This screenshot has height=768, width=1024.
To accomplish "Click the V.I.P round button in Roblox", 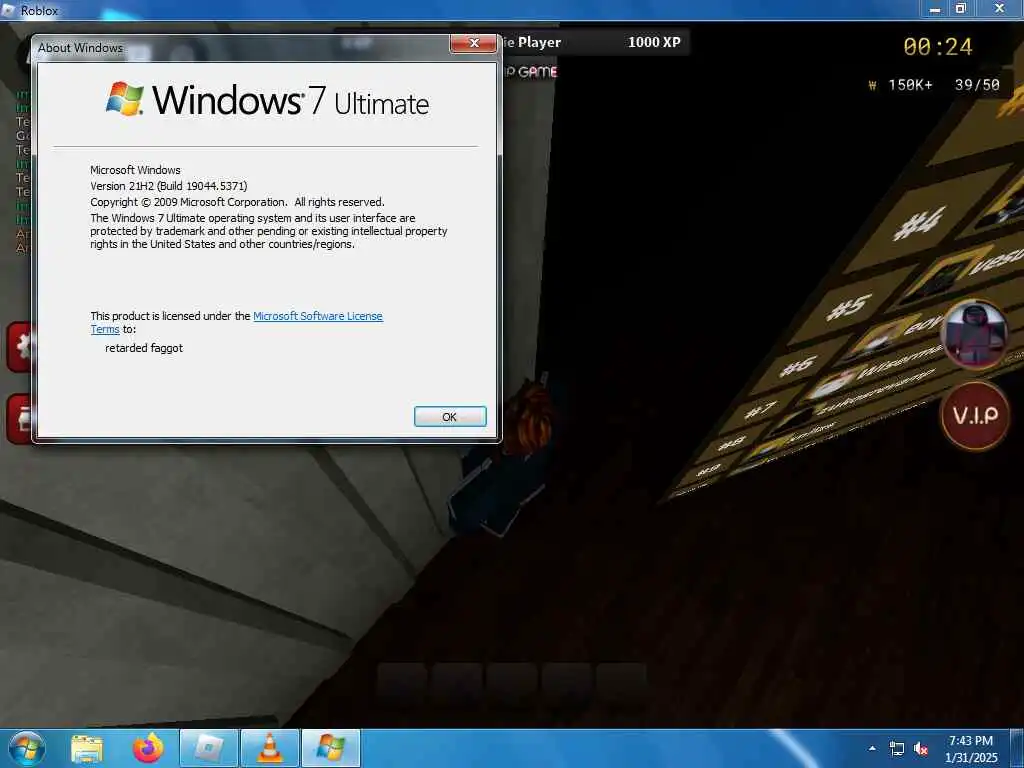I will pyautogui.click(x=975, y=416).
